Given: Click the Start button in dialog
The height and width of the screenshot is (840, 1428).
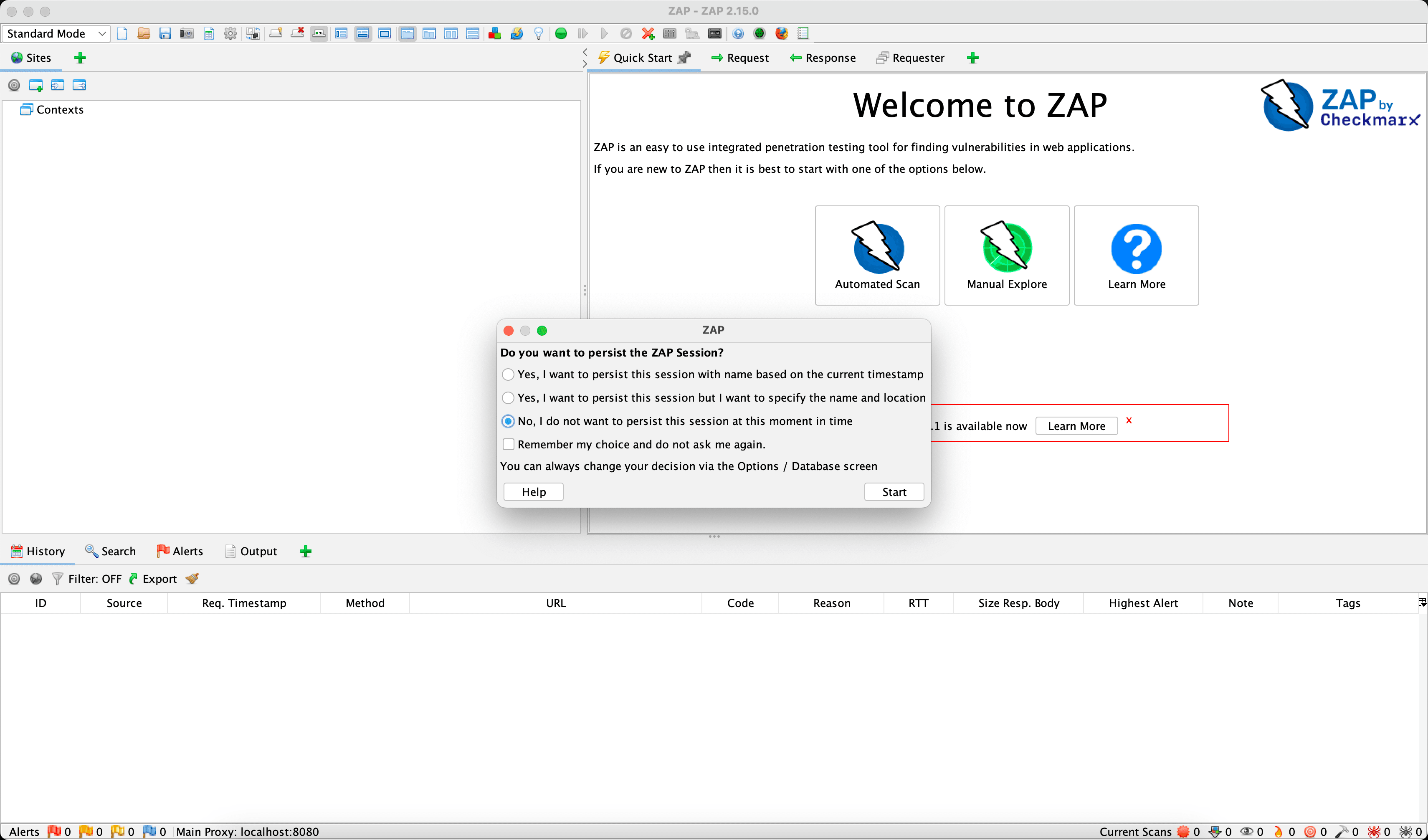Looking at the screenshot, I should click(894, 492).
